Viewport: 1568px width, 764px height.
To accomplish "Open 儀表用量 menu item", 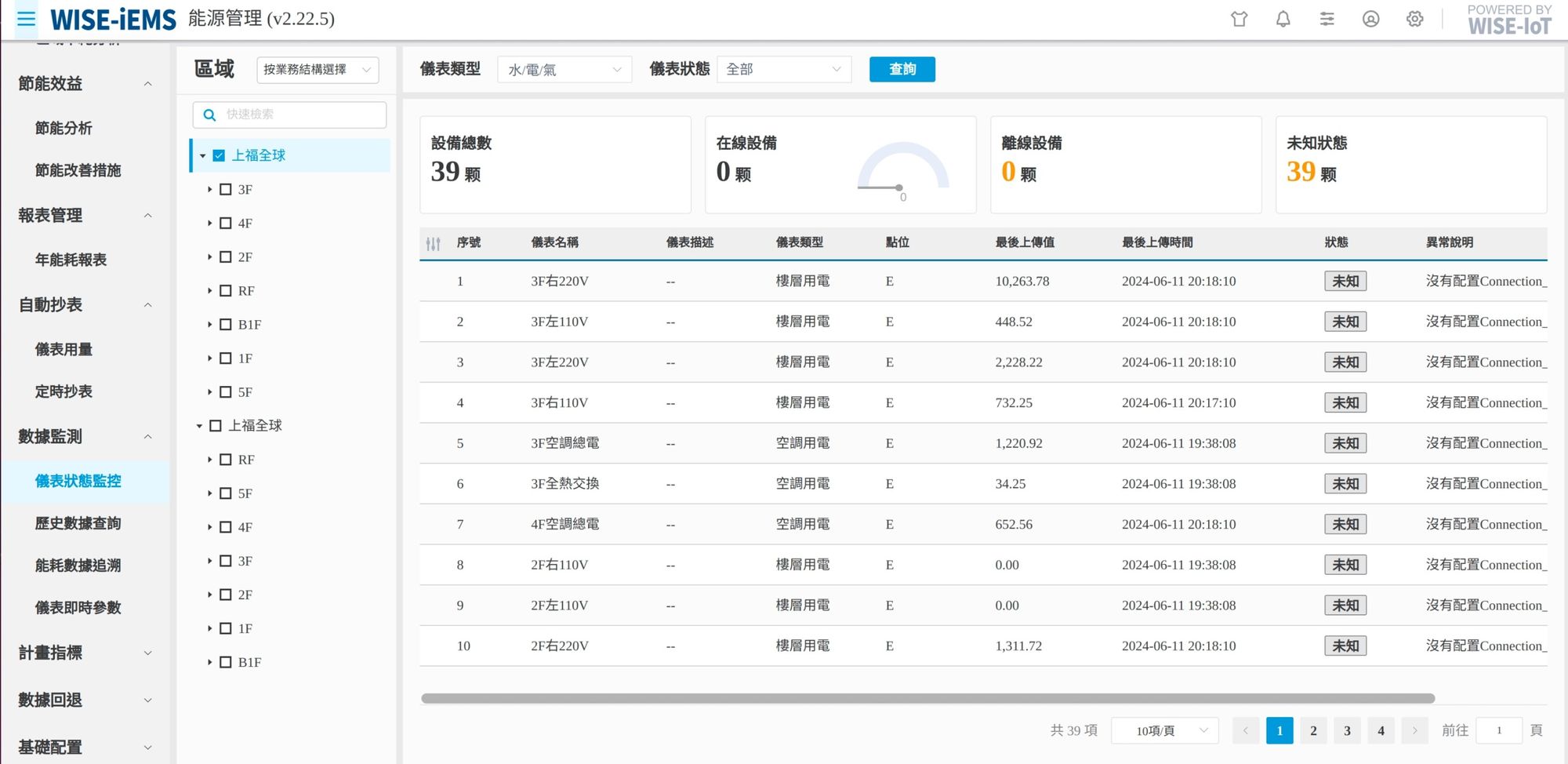I will (x=64, y=349).
